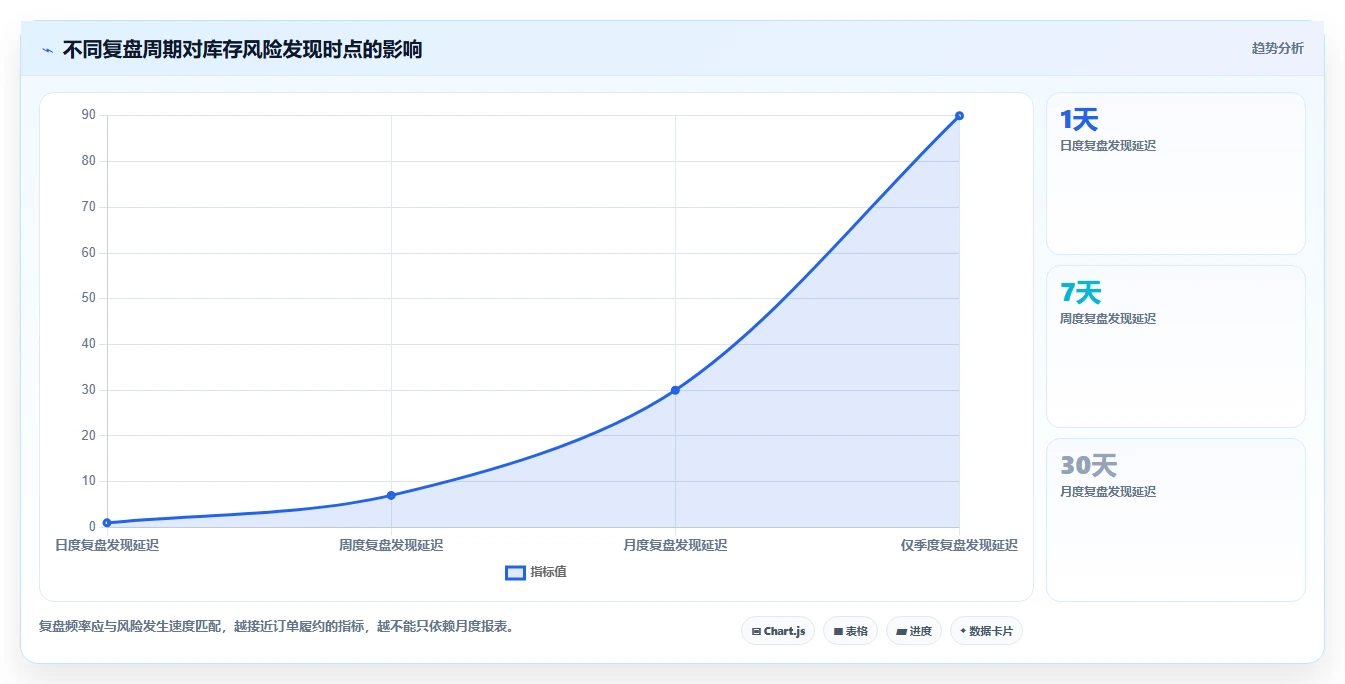Click the y-axis value 30

(89, 390)
